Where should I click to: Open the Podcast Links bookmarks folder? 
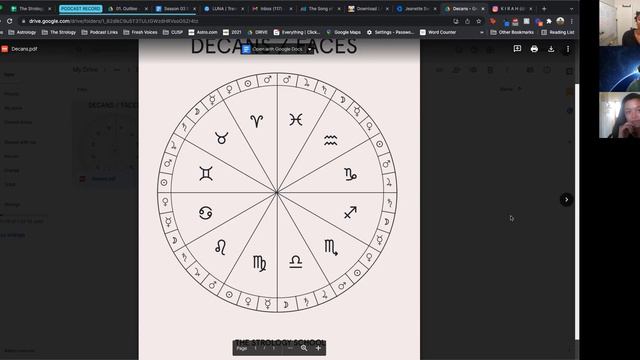(100, 32)
